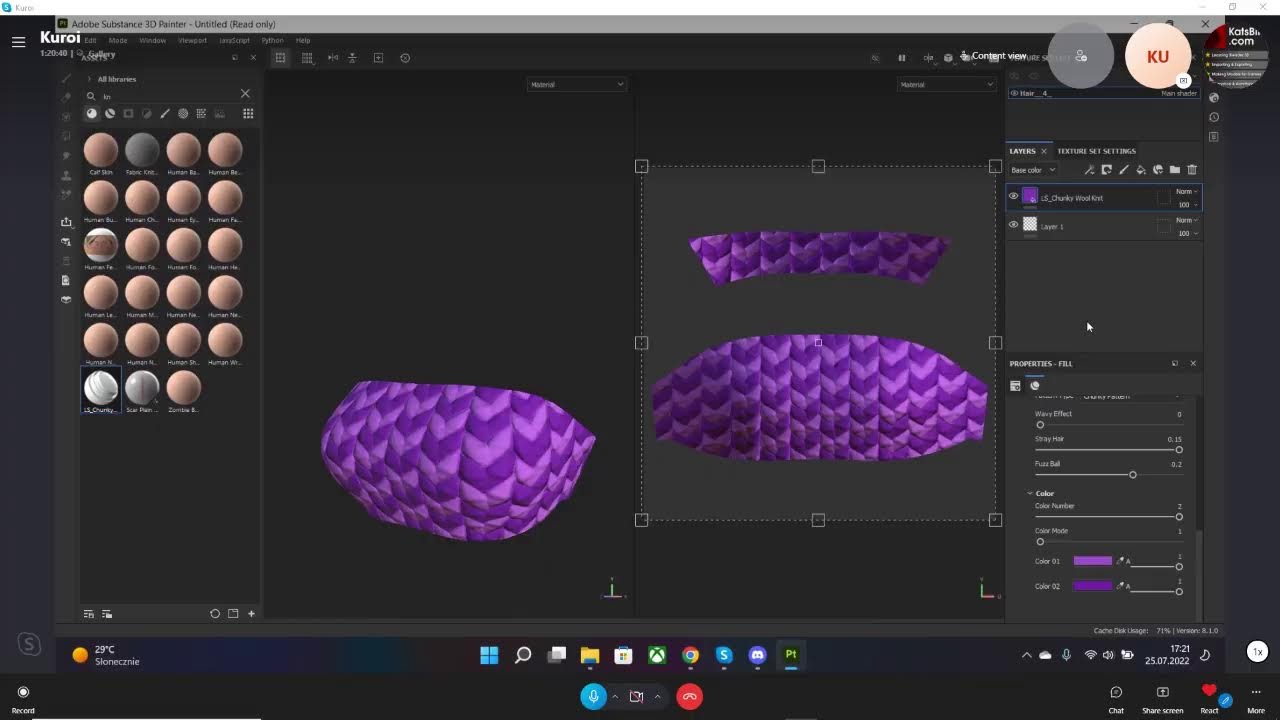Open opacity dropdown of Layer 1
Image resolution: width=1280 pixels, height=720 pixels.
coord(1188,233)
